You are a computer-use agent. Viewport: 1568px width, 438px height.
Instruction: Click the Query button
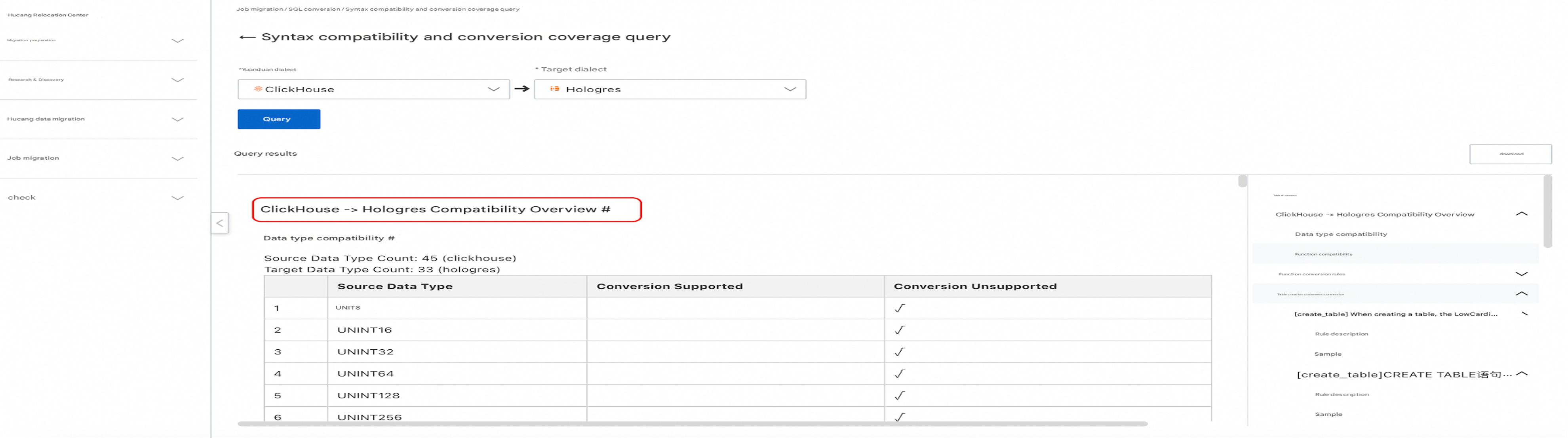[279, 119]
